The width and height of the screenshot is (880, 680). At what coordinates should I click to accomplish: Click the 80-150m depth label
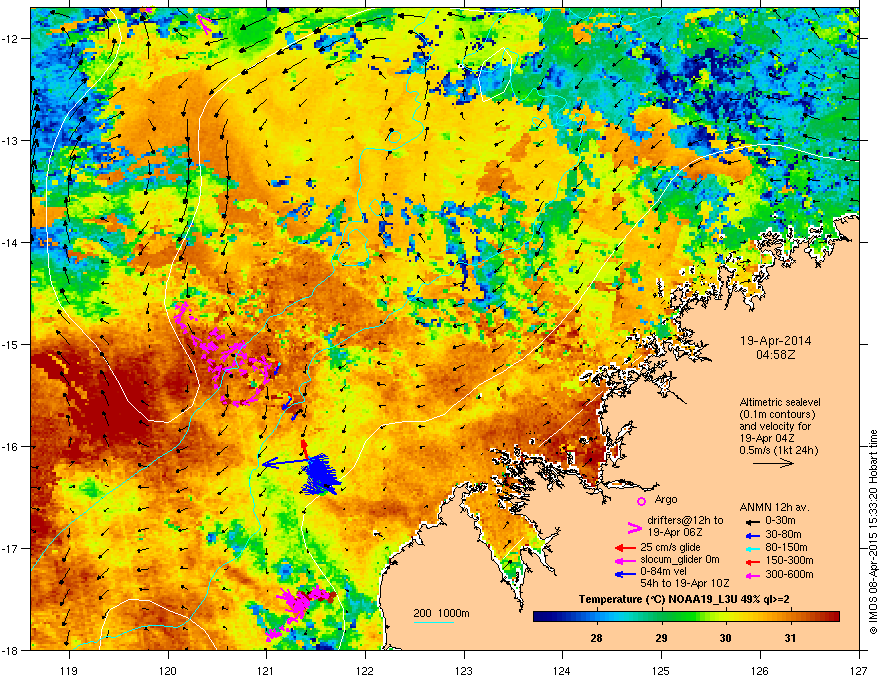click(x=786, y=548)
